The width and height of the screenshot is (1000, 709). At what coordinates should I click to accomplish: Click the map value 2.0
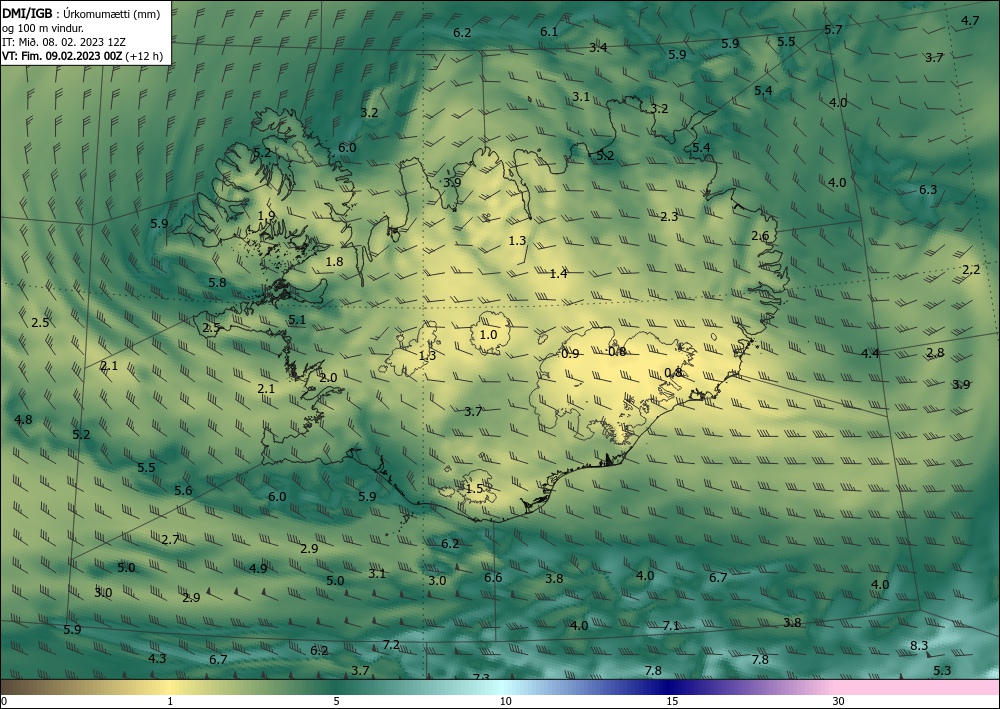(328, 377)
